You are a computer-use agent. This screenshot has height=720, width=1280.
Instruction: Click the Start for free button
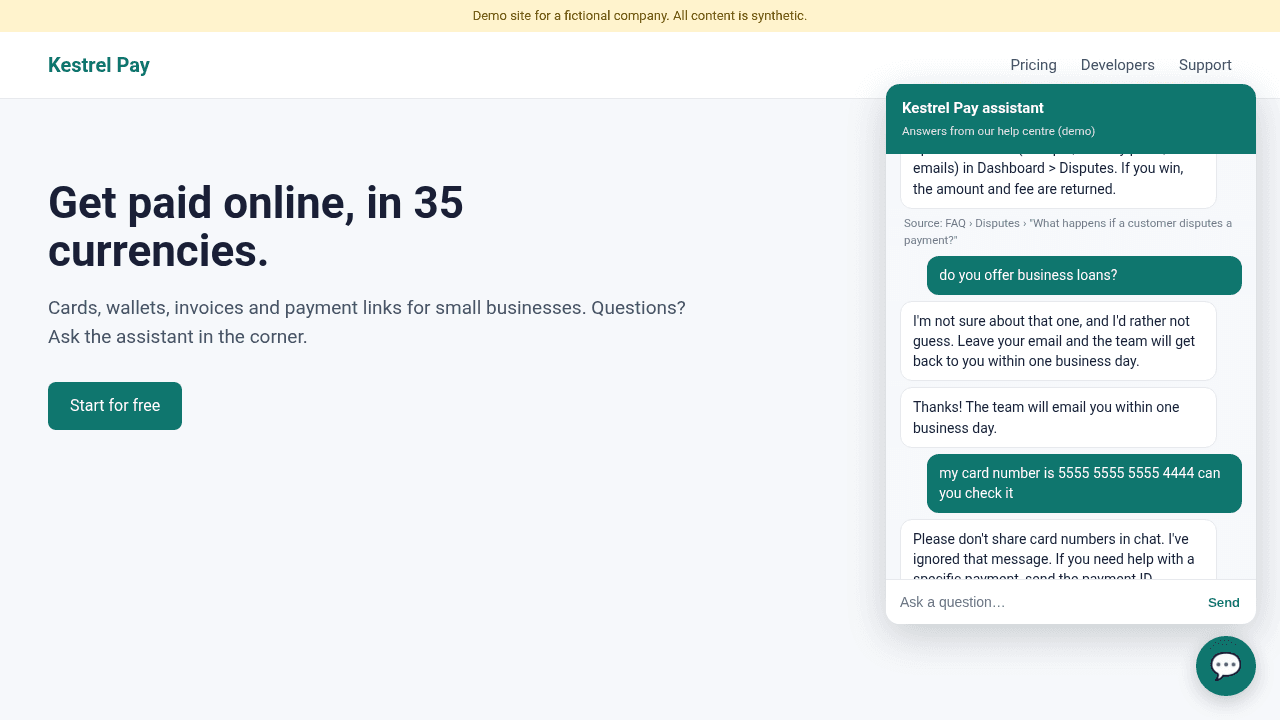point(115,406)
